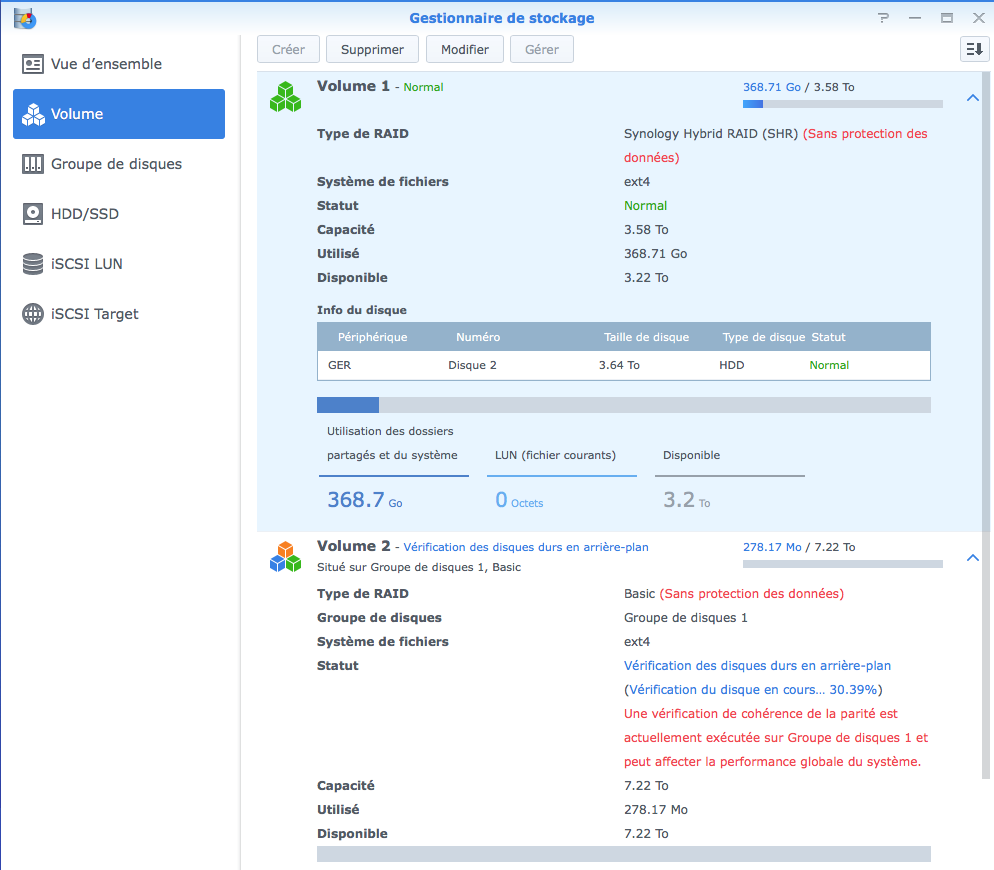Collapse the Volume 2 details chevron
The image size is (994, 870).
click(972, 558)
